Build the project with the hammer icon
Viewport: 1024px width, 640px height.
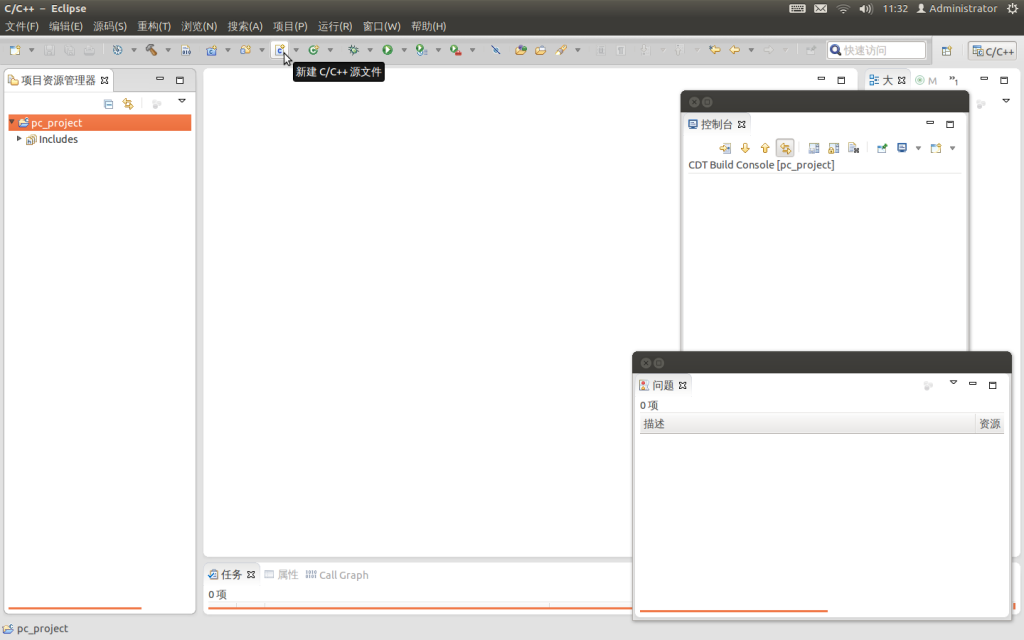[150, 49]
